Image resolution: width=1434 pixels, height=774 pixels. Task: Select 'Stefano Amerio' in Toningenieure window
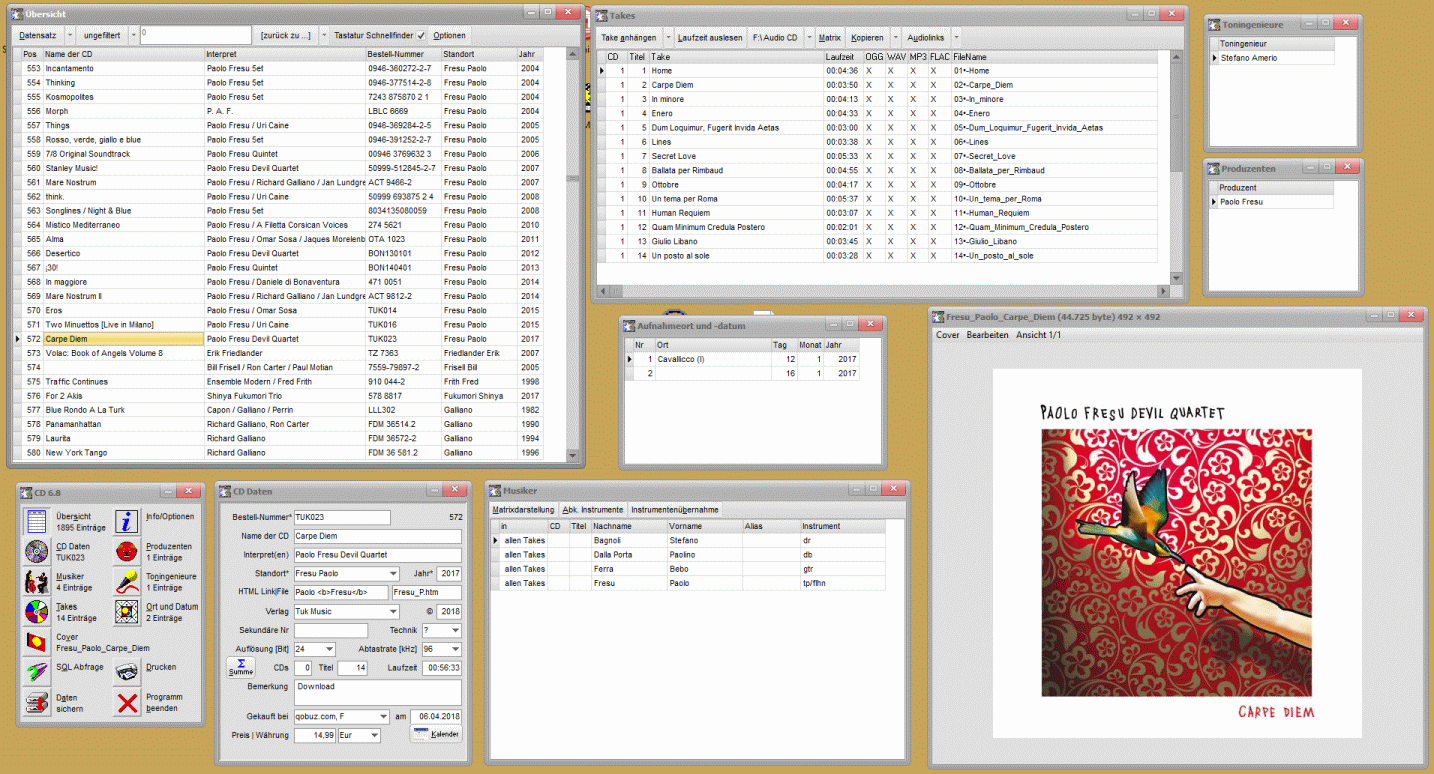point(1276,58)
